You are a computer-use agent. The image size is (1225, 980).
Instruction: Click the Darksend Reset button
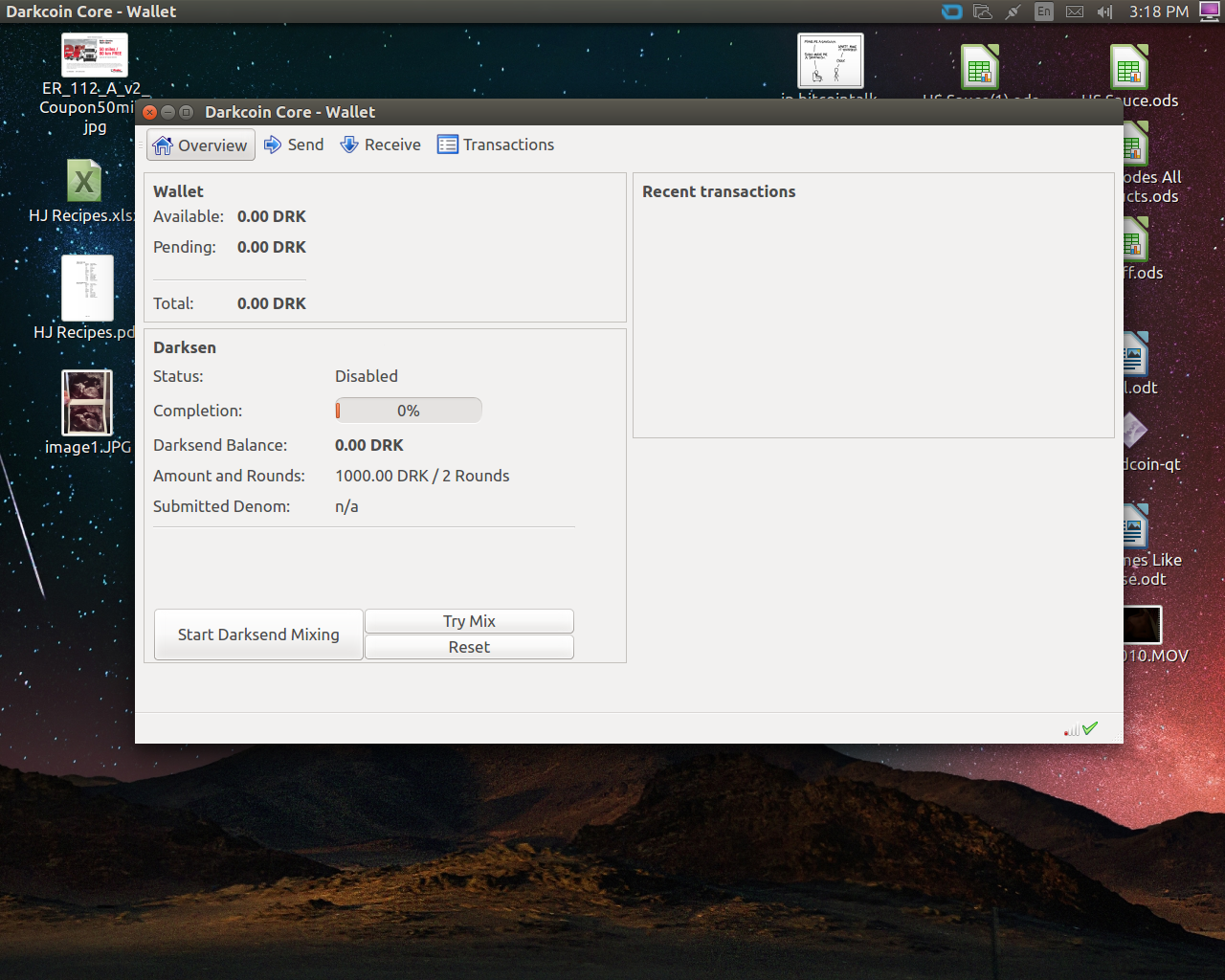click(x=469, y=647)
